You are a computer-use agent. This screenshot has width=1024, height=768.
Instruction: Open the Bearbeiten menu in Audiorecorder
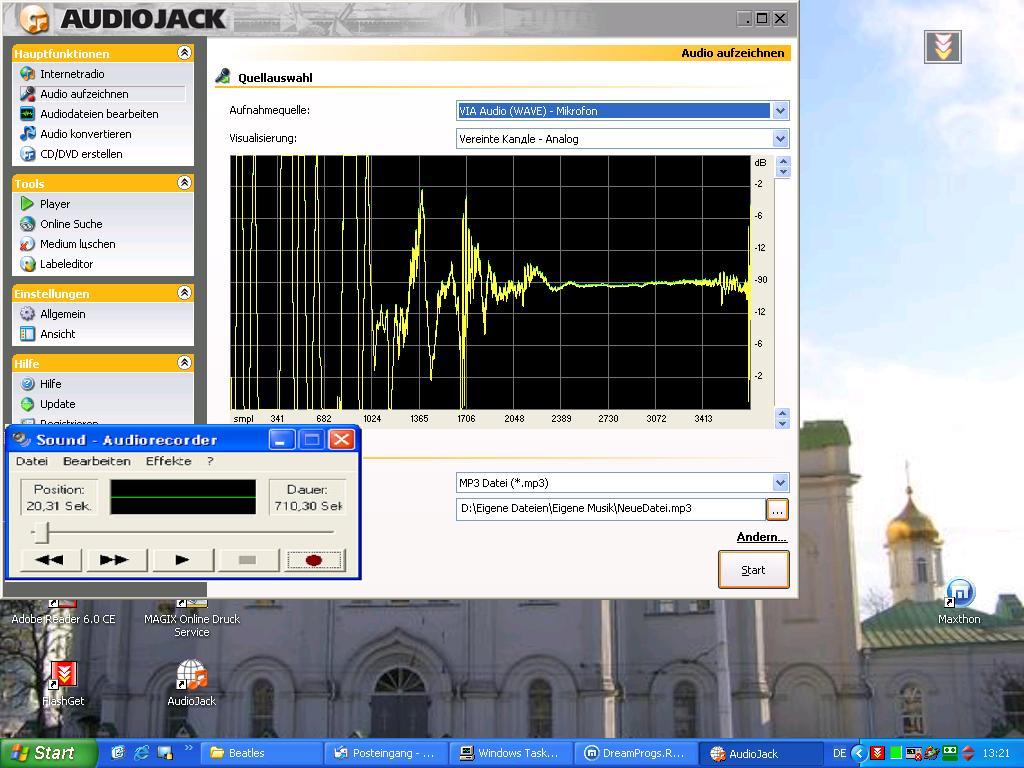coord(97,461)
